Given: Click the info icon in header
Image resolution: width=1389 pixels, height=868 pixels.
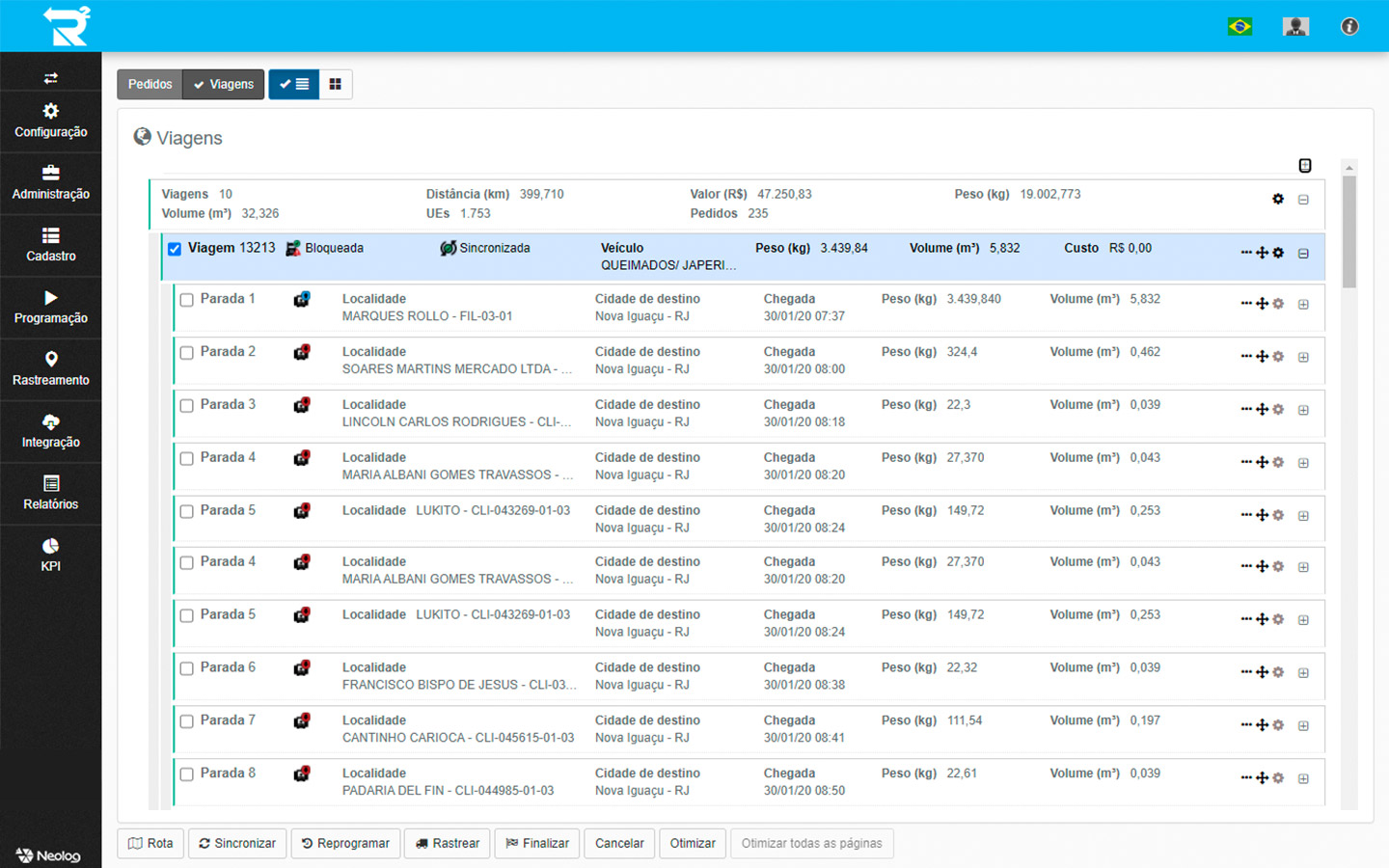Looking at the screenshot, I should click(1349, 26).
